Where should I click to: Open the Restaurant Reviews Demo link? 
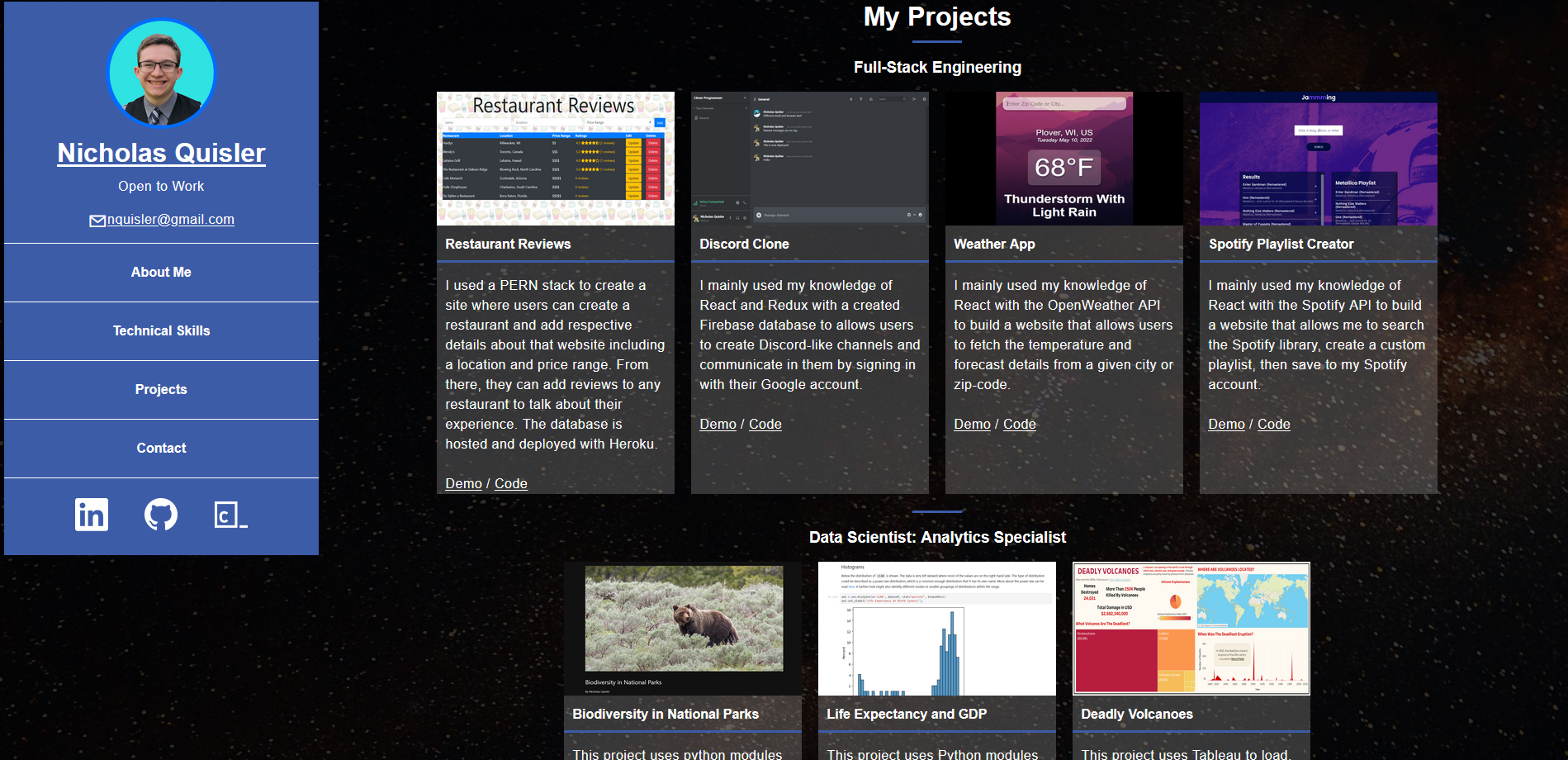click(463, 484)
